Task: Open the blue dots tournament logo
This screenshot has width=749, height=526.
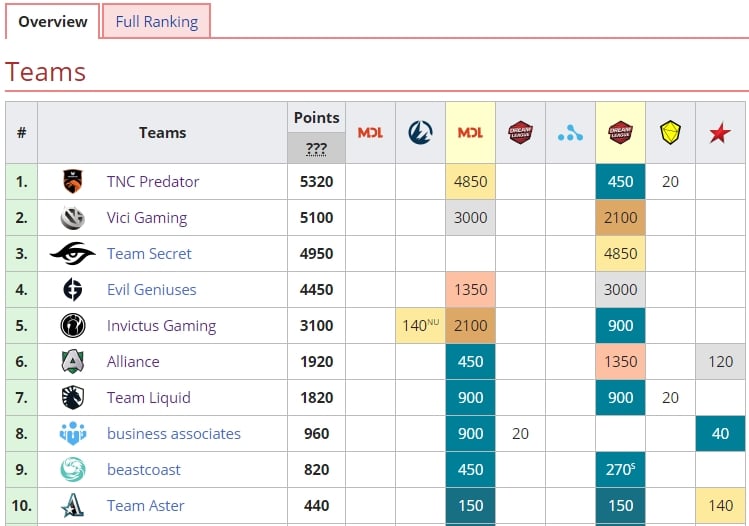Action: [x=570, y=133]
